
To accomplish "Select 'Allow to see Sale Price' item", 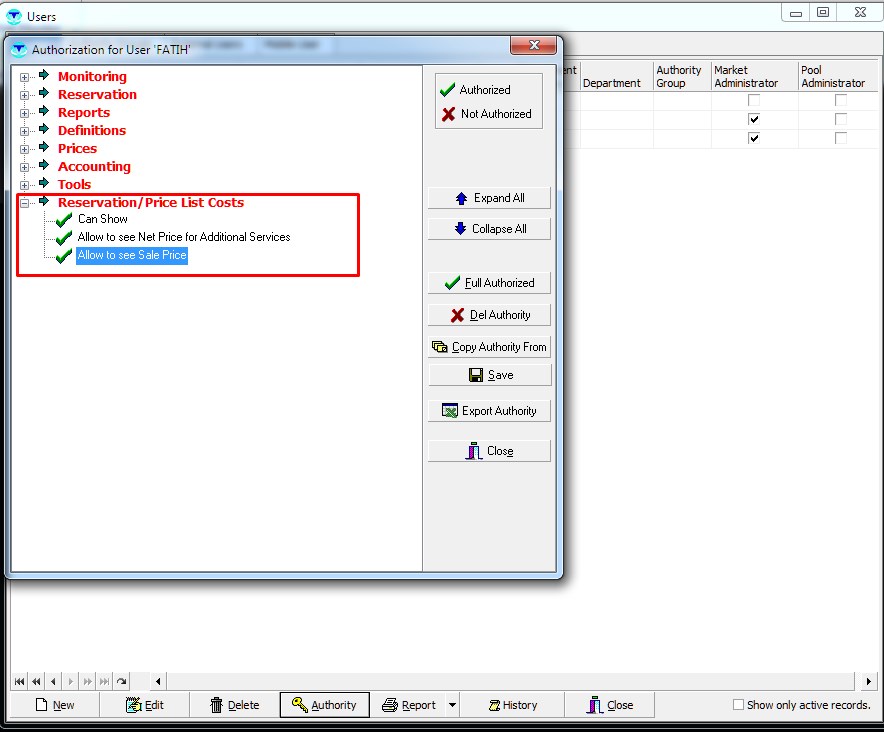I will [132, 256].
